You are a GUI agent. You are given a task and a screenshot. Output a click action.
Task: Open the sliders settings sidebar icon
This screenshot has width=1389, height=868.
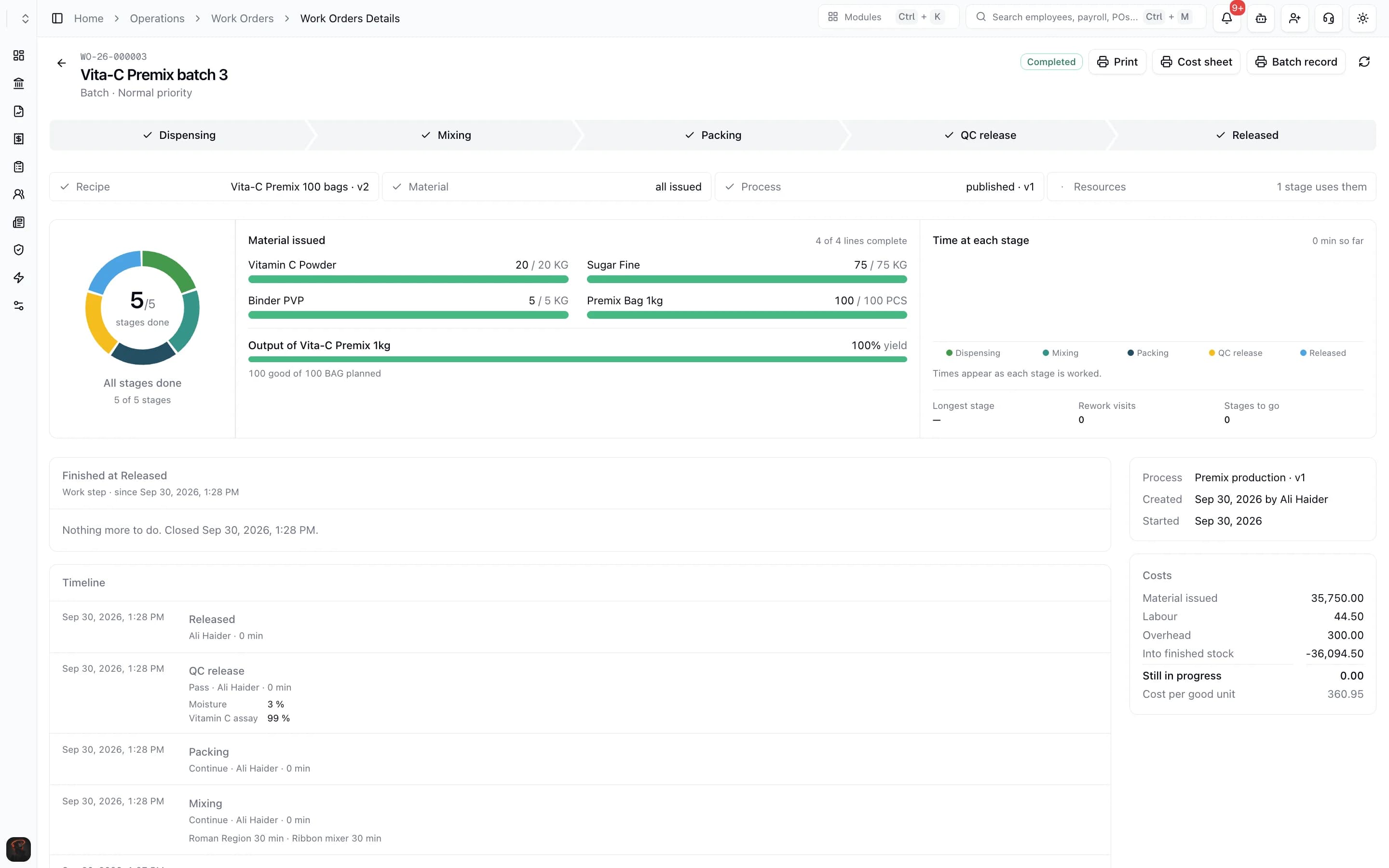click(19, 305)
